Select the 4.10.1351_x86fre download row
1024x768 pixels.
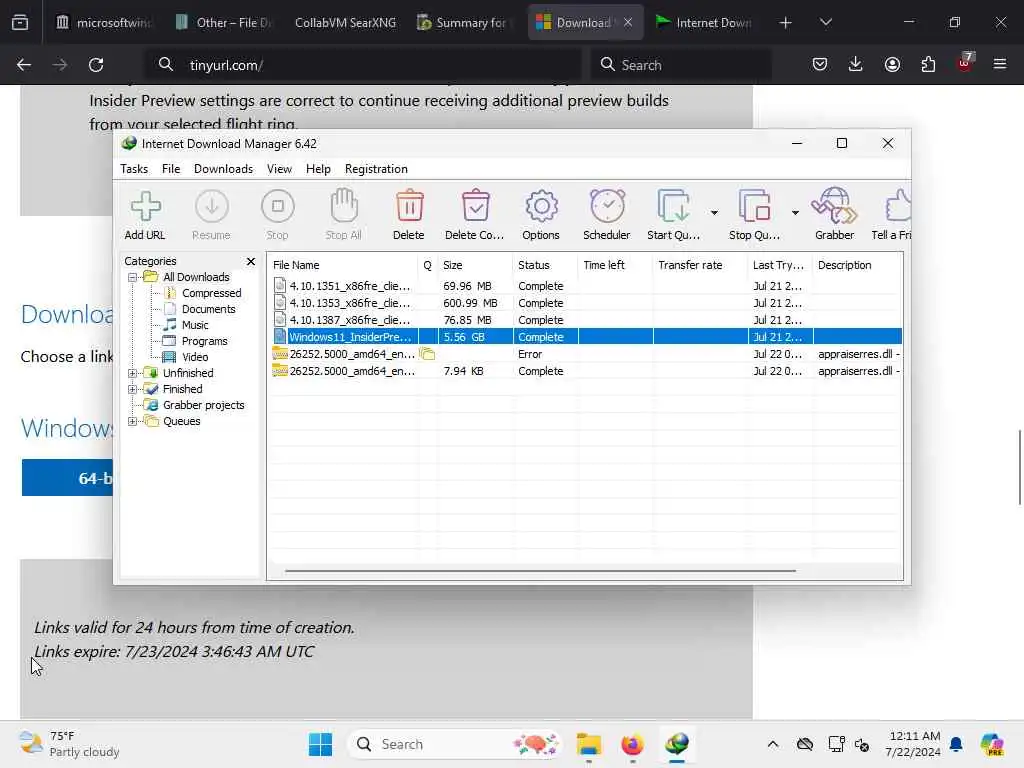(585, 286)
